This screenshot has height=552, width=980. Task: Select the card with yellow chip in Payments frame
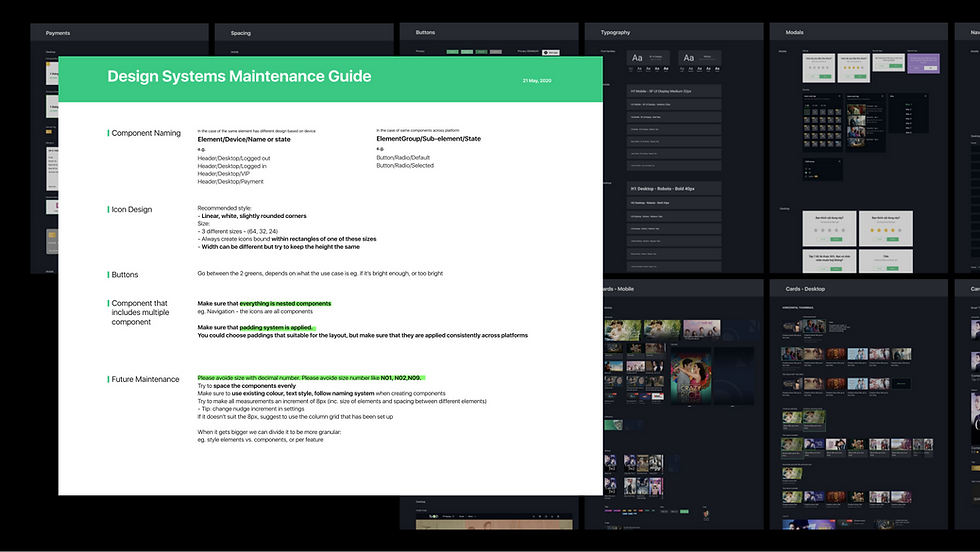coord(52,241)
